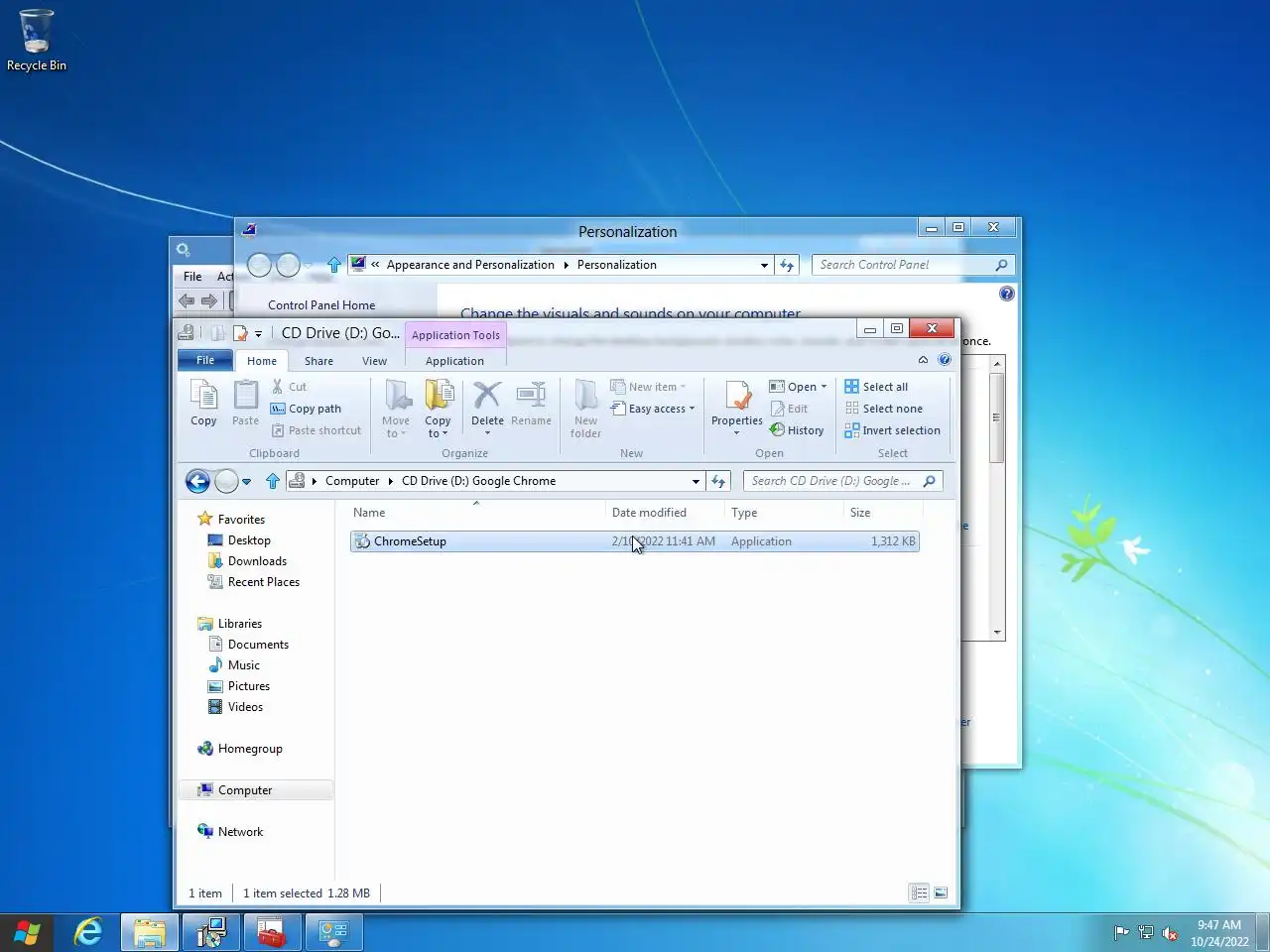Open Documents library

(258, 645)
